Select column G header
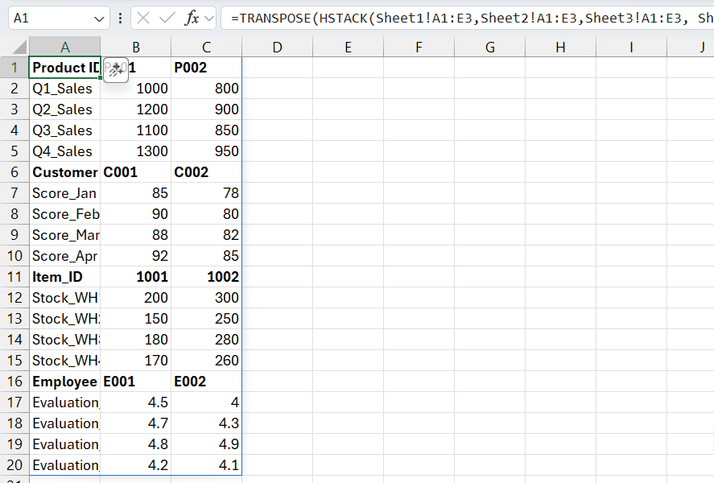 click(490, 47)
